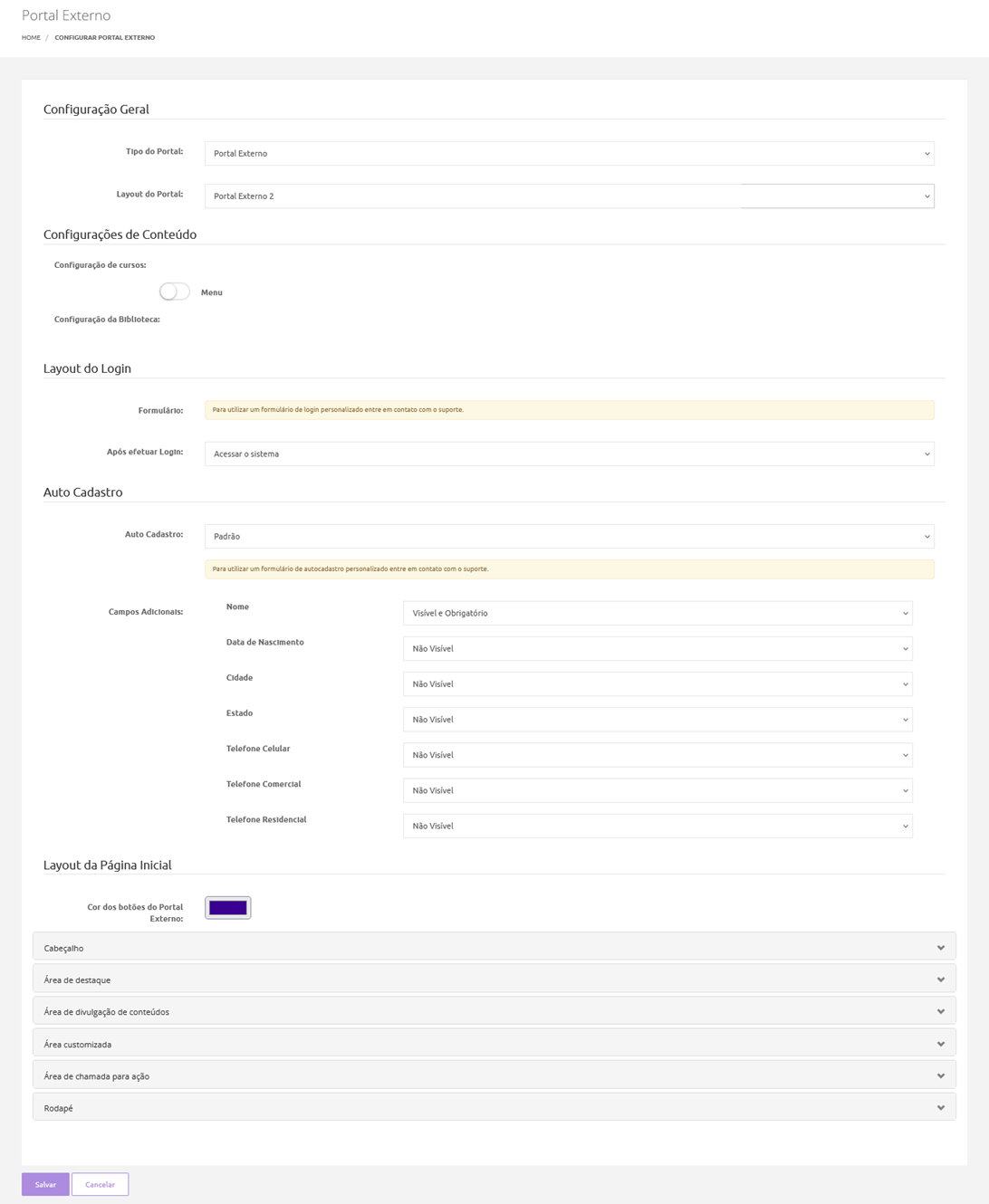Click the Área customizada chevron icon
This screenshot has height=1204, width=989.
[x=940, y=1044]
